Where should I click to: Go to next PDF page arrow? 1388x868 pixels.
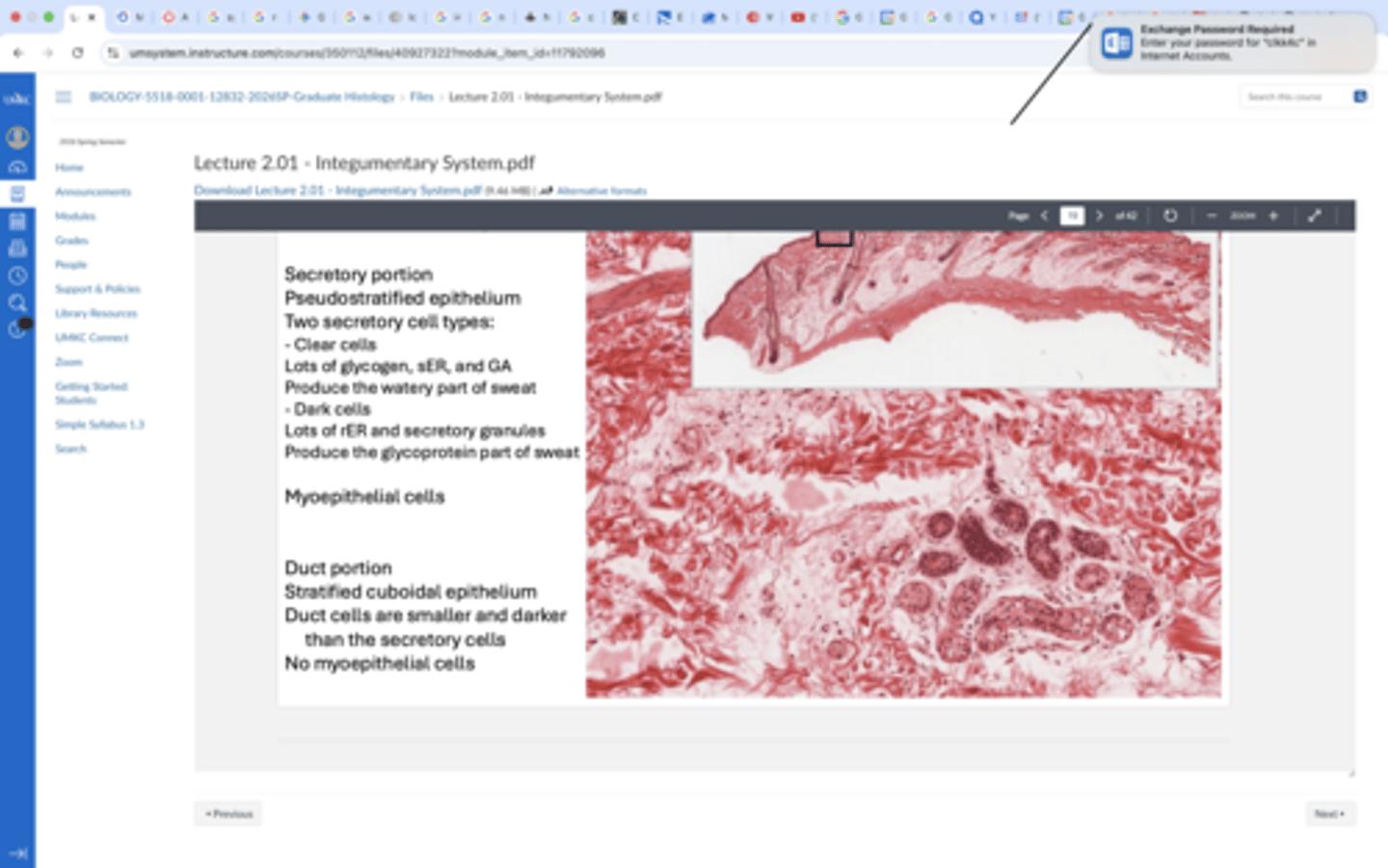tap(1099, 216)
